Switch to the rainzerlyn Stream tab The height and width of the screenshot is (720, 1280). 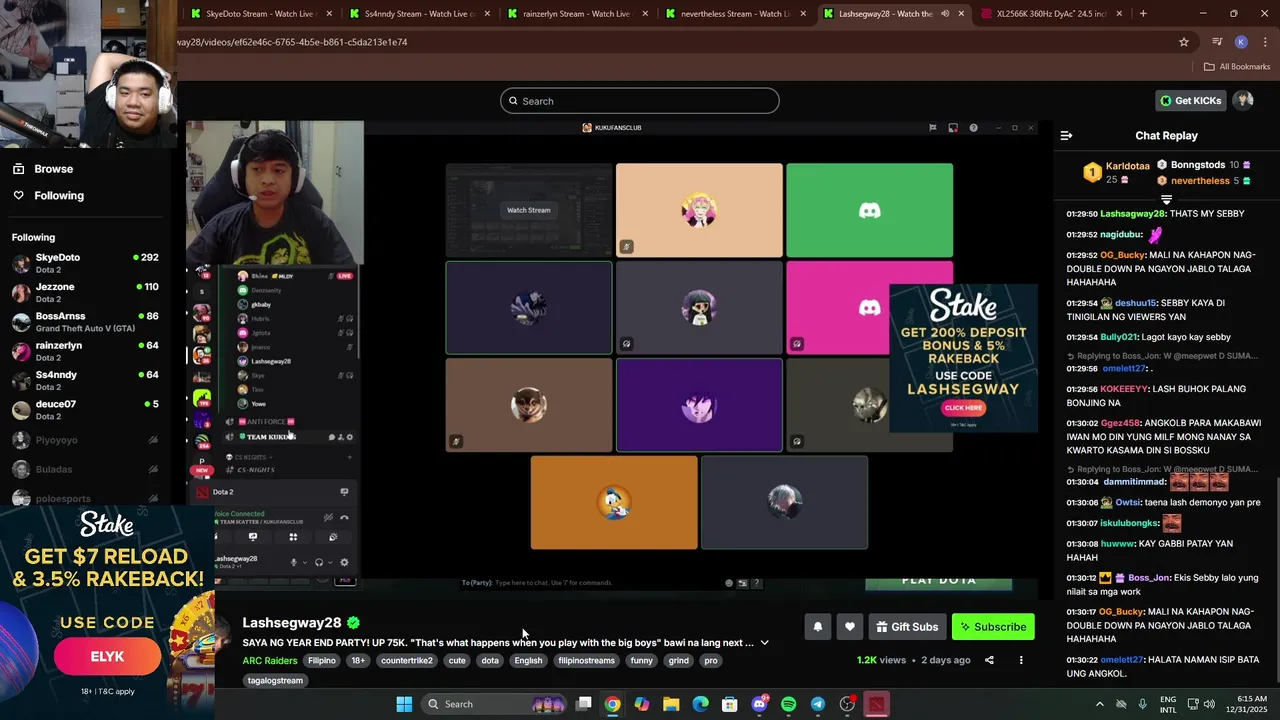576,14
